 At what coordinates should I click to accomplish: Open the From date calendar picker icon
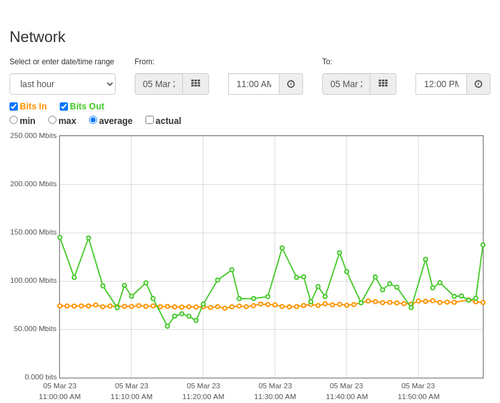click(x=196, y=84)
